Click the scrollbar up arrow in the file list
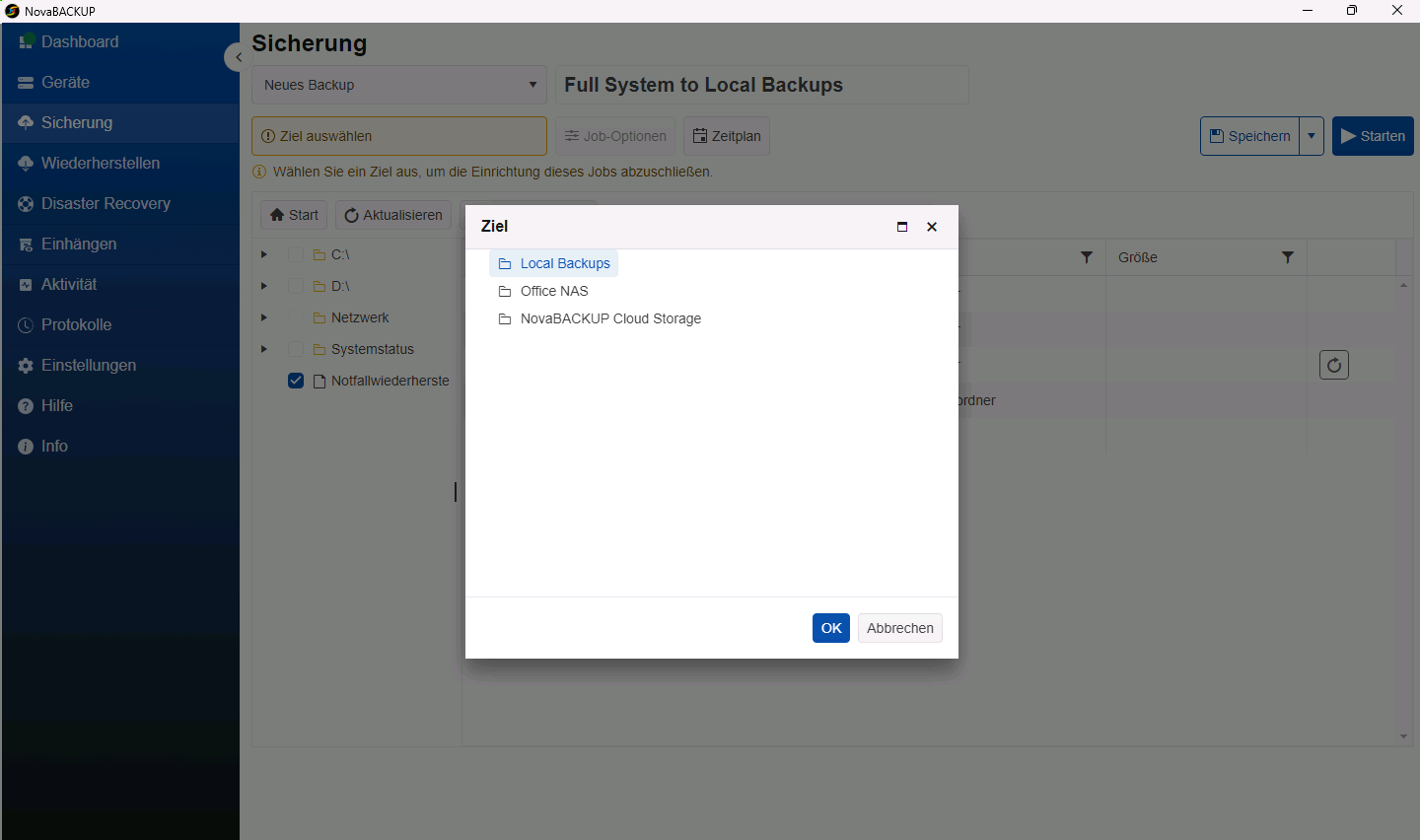This screenshot has height=840, width=1420. point(1403,285)
